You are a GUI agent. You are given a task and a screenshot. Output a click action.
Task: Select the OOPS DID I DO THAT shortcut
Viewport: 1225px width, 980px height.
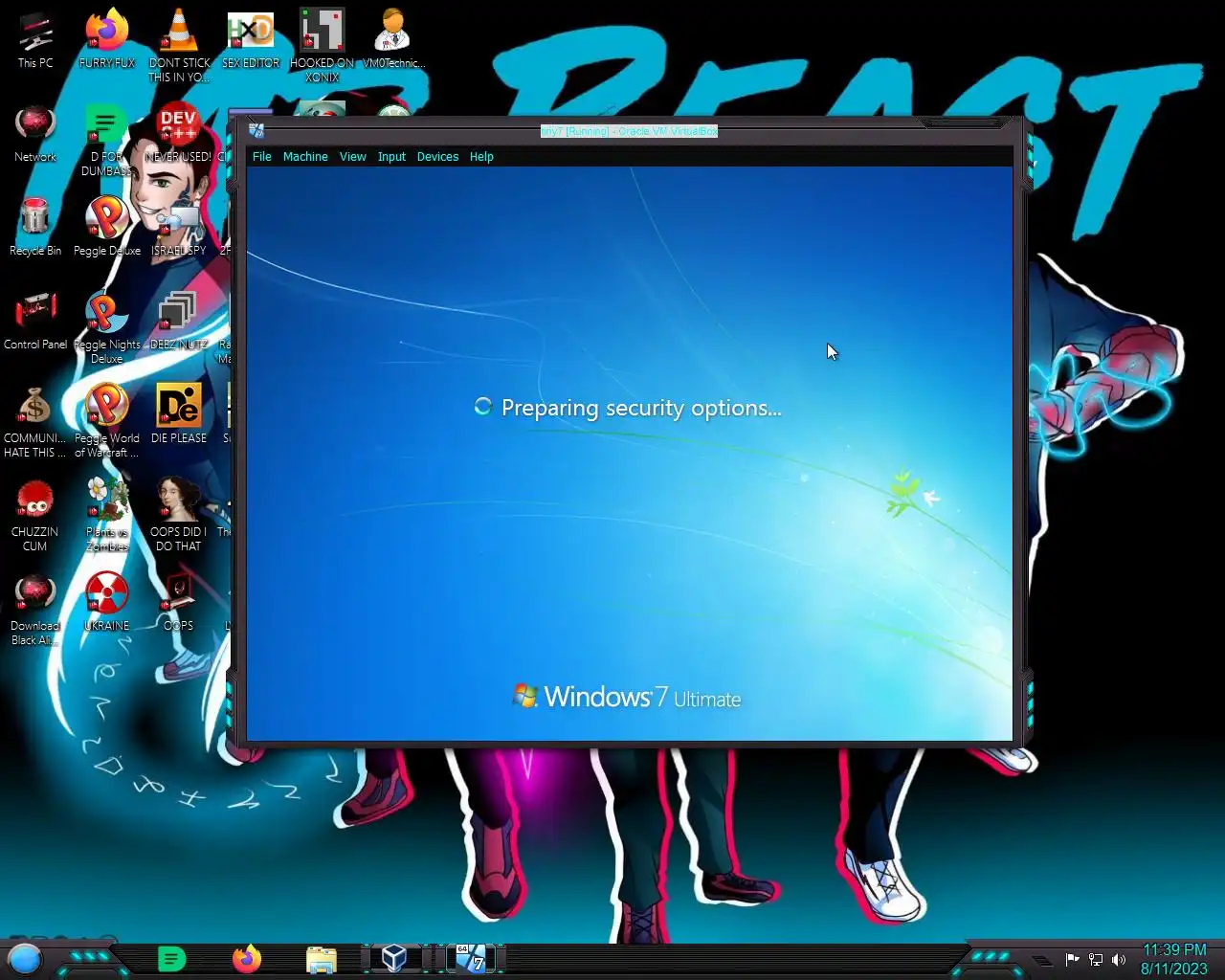coord(179,515)
